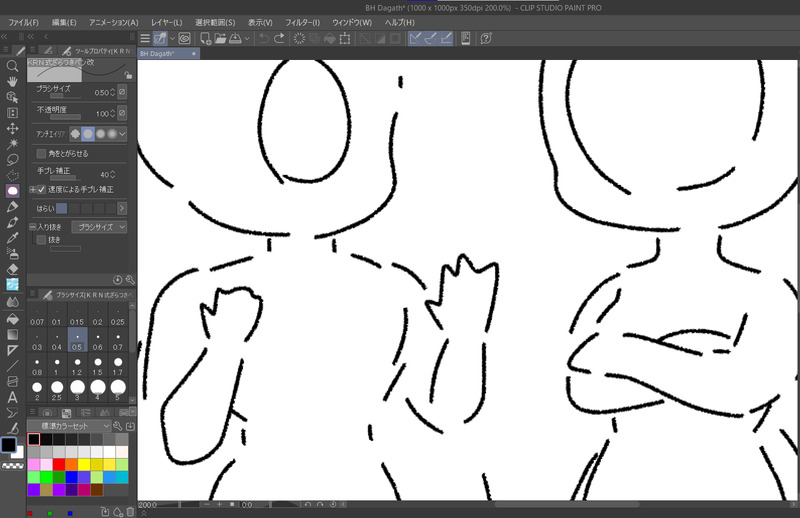Click the Save icon in the command bar

point(235,39)
